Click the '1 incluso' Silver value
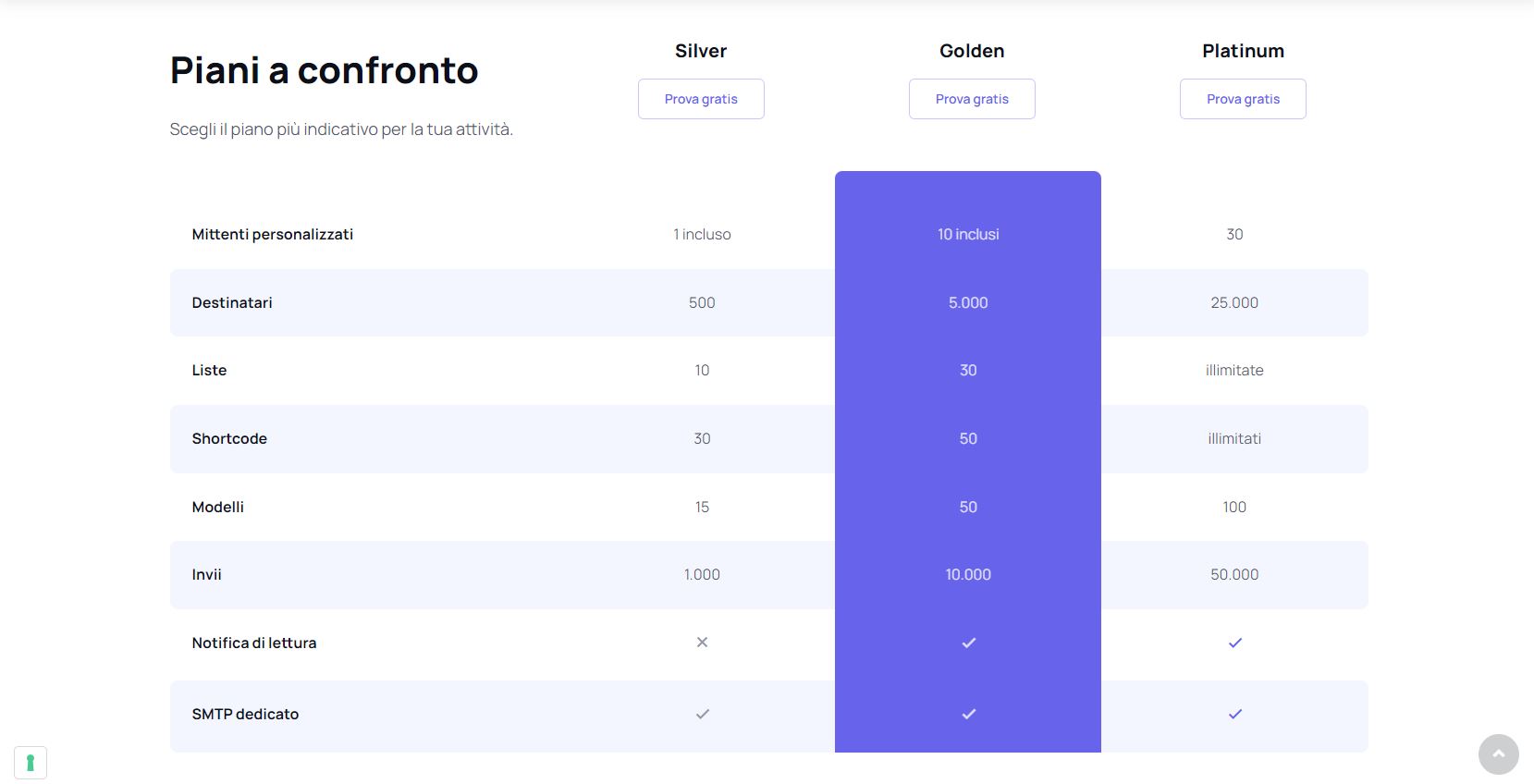Image resolution: width=1534 pixels, height=784 pixels. (702, 235)
